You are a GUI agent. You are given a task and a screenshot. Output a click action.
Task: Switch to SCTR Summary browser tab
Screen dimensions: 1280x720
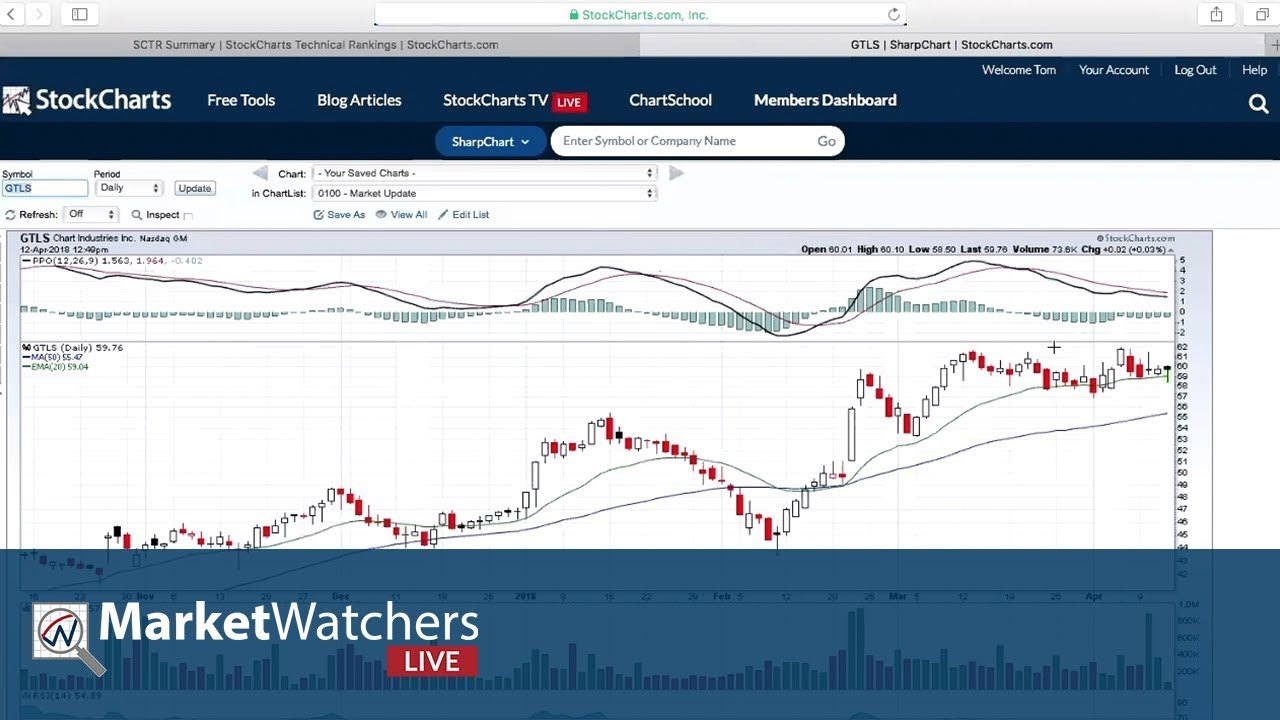(x=316, y=45)
